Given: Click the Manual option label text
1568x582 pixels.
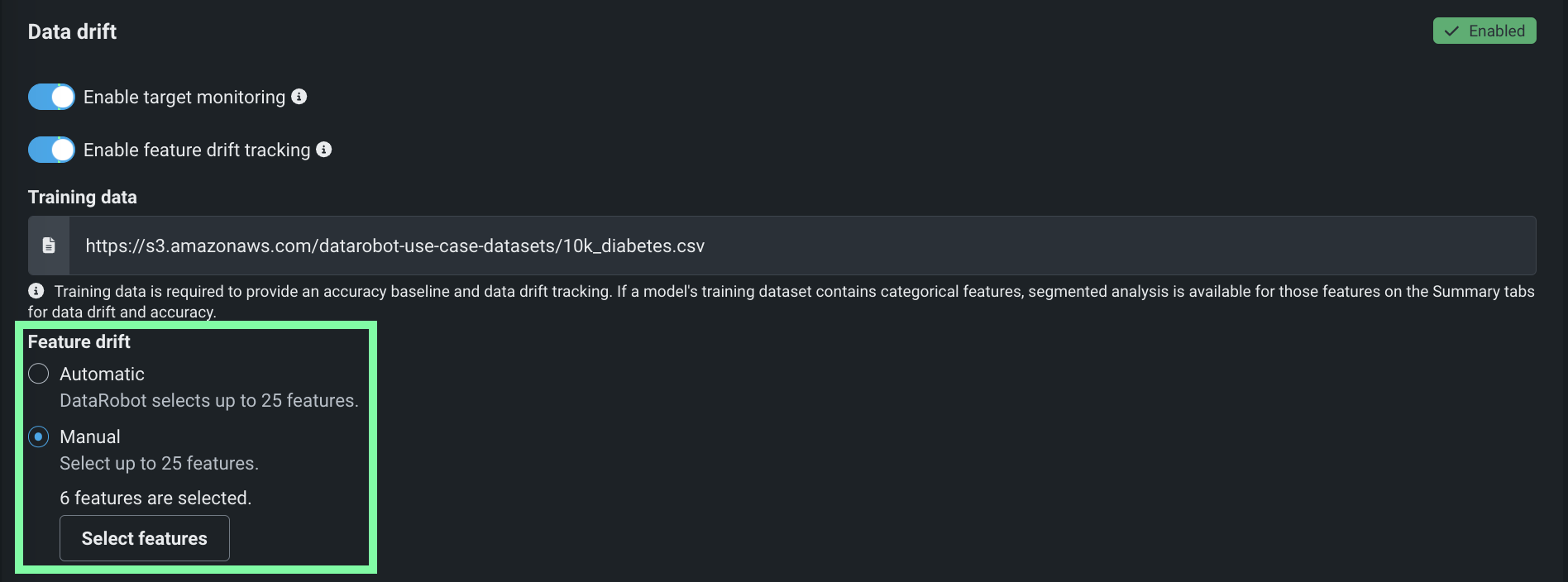Looking at the screenshot, I should [90, 436].
